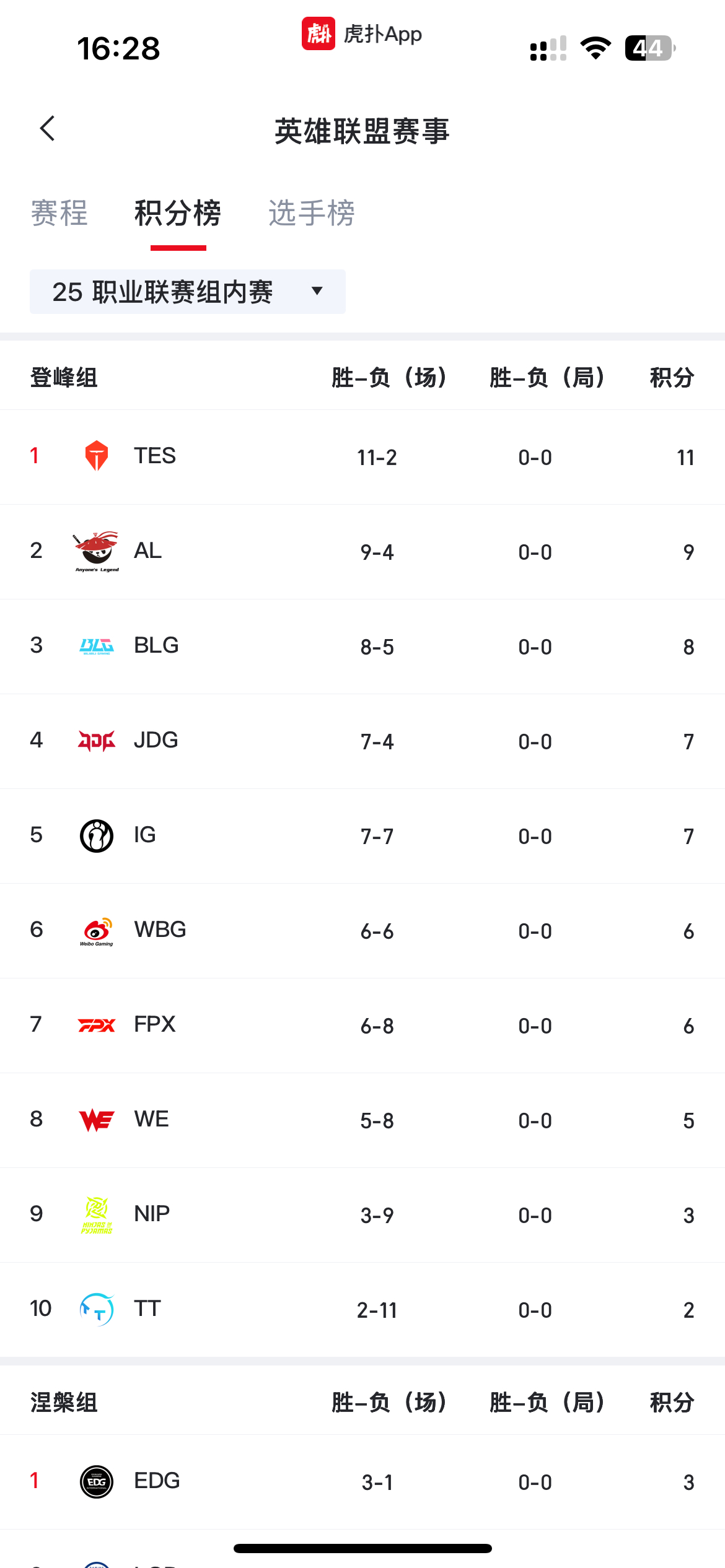Tap the IG team logo

97,835
